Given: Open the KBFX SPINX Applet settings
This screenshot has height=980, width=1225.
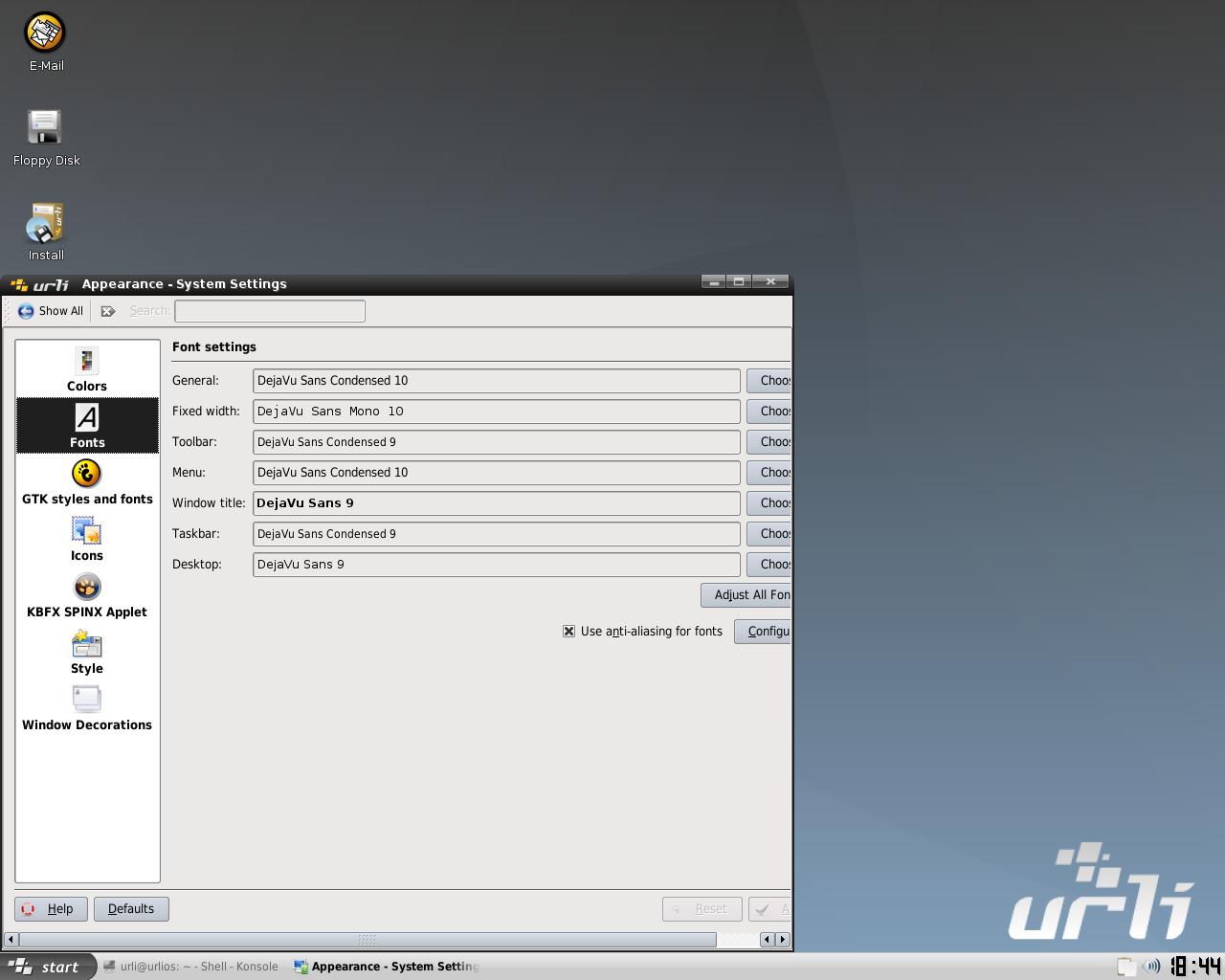Looking at the screenshot, I should point(87,595).
